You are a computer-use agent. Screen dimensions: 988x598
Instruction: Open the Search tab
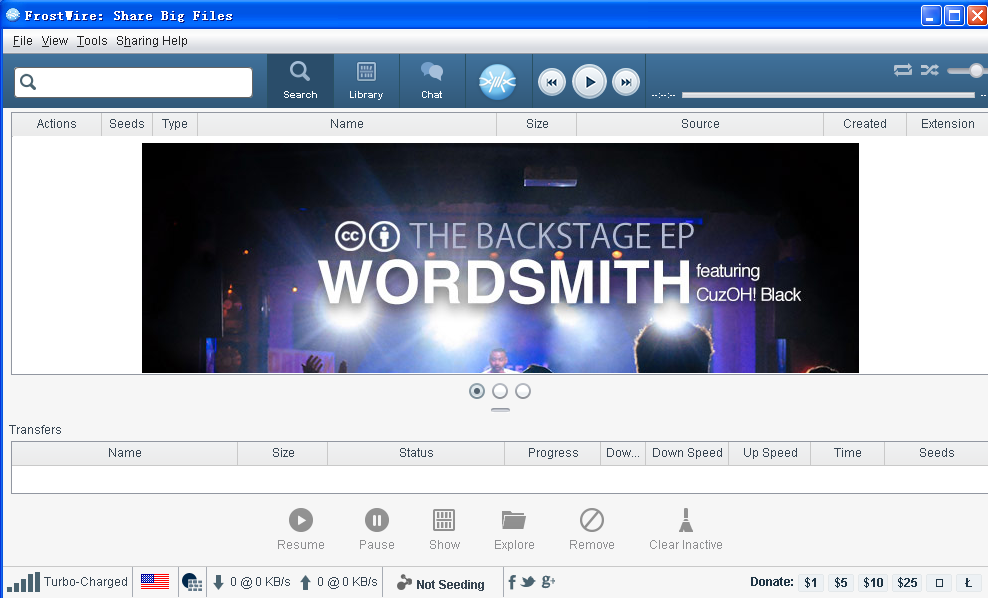300,81
